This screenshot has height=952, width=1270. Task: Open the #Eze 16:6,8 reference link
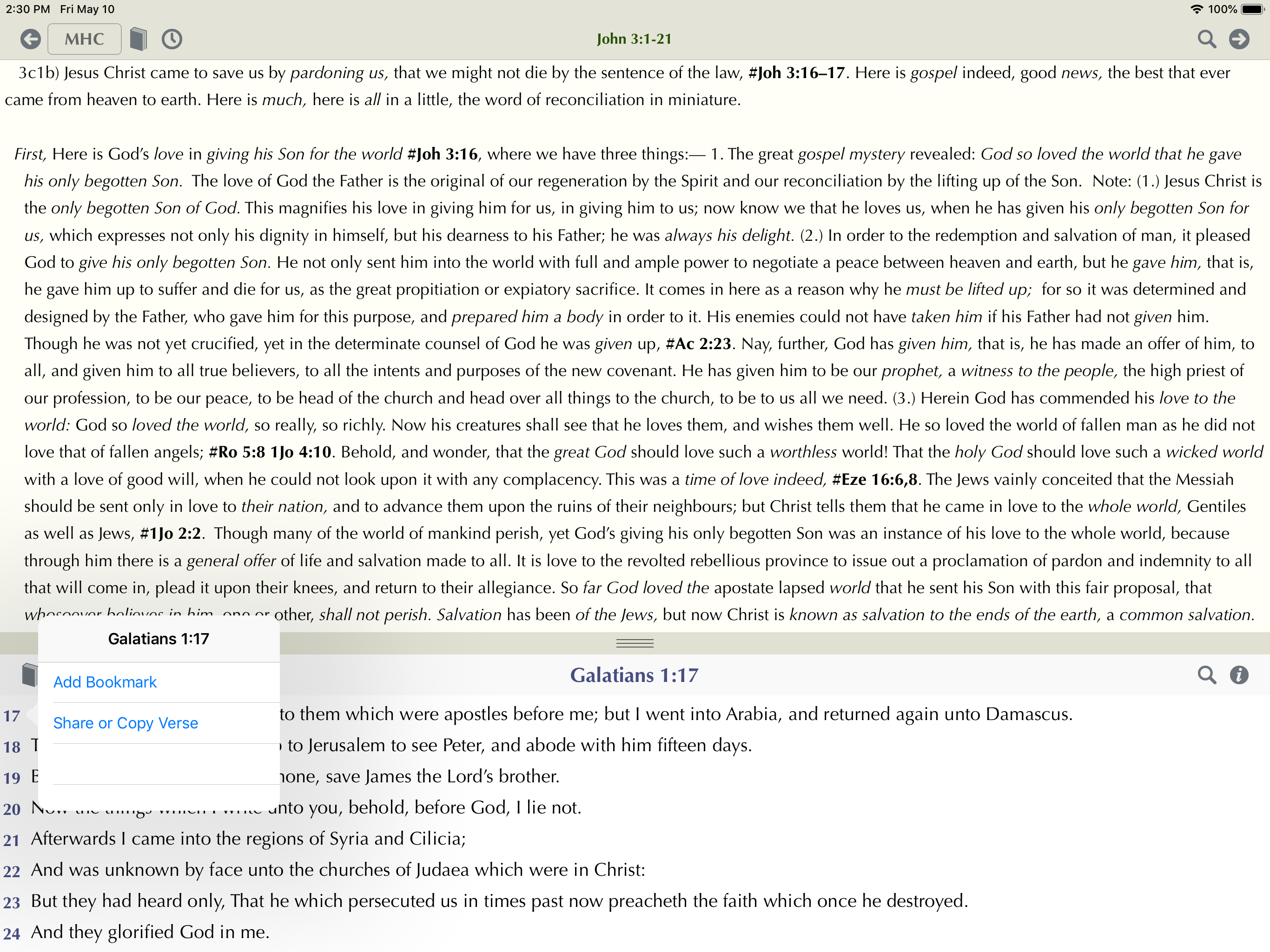tap(875, 479)
